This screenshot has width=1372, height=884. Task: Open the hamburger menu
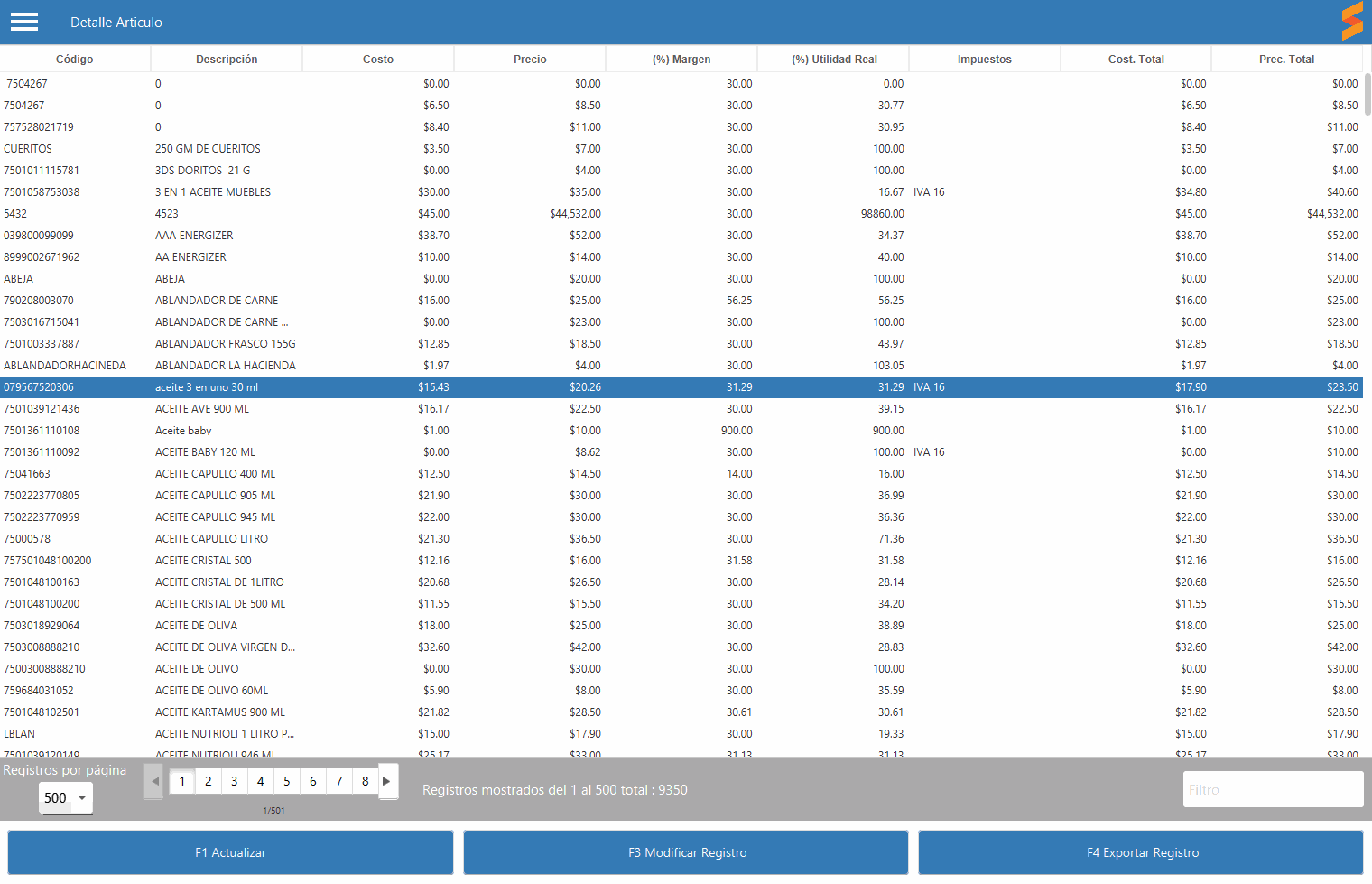coord(24,22)
